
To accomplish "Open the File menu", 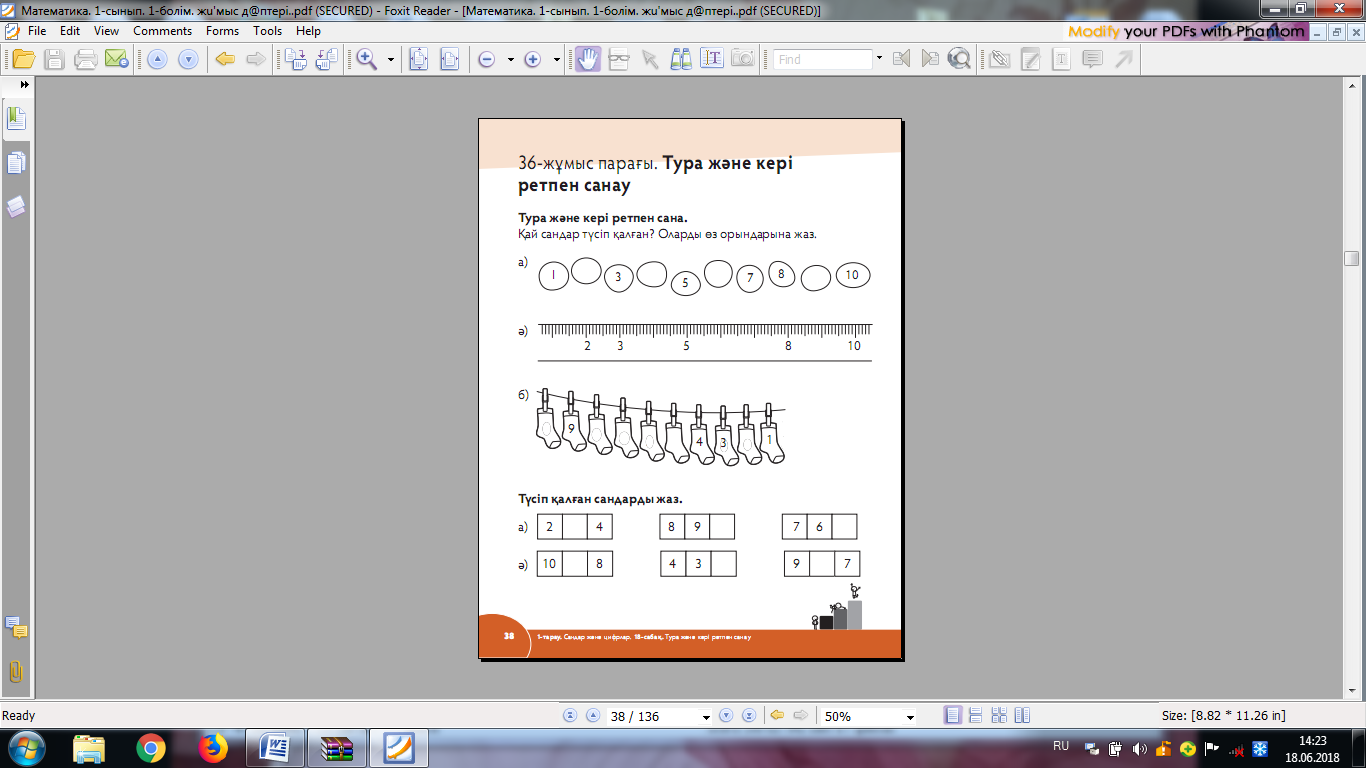I will (37, 31).
